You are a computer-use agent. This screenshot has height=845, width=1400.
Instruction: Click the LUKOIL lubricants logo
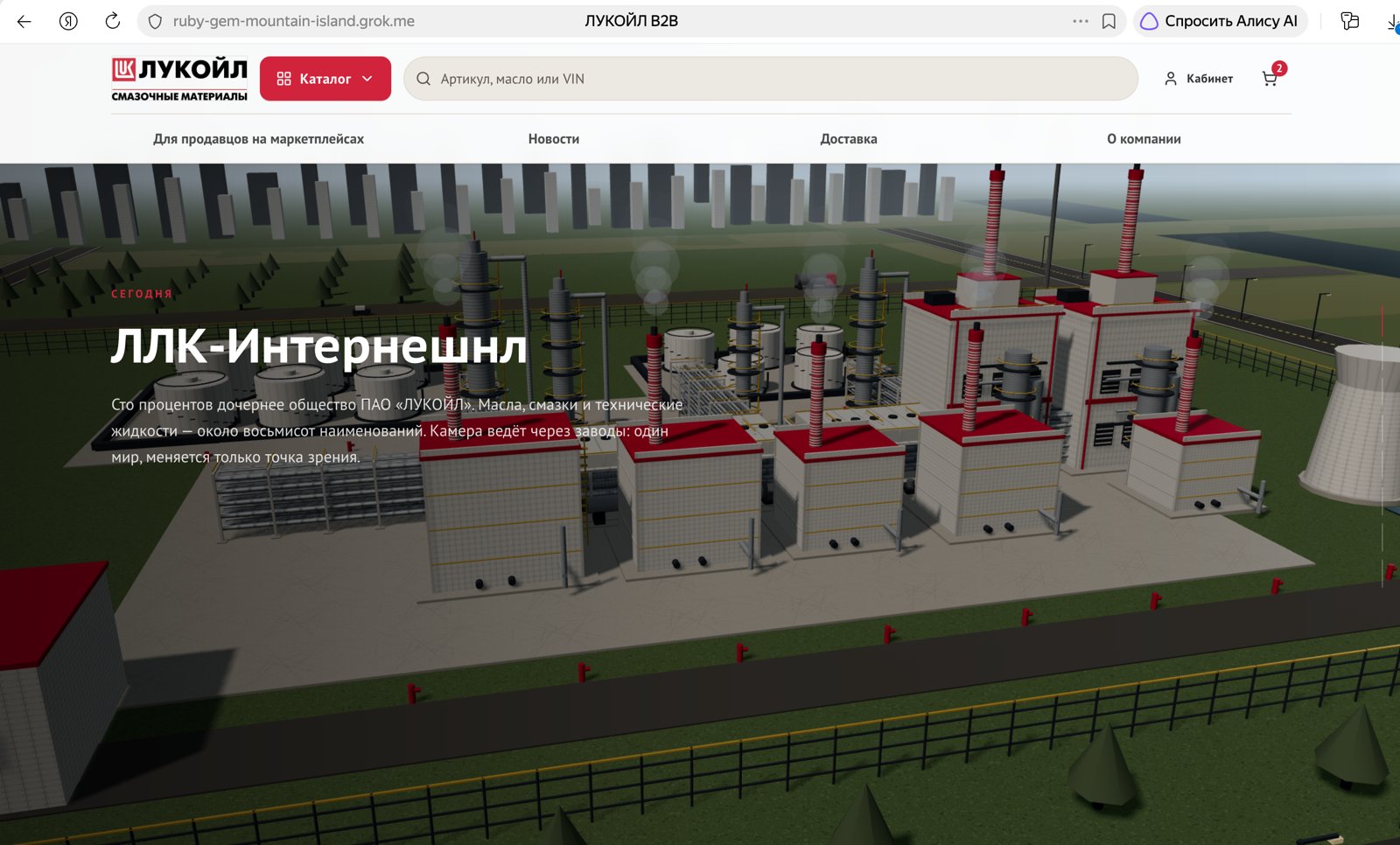[179, 79]
